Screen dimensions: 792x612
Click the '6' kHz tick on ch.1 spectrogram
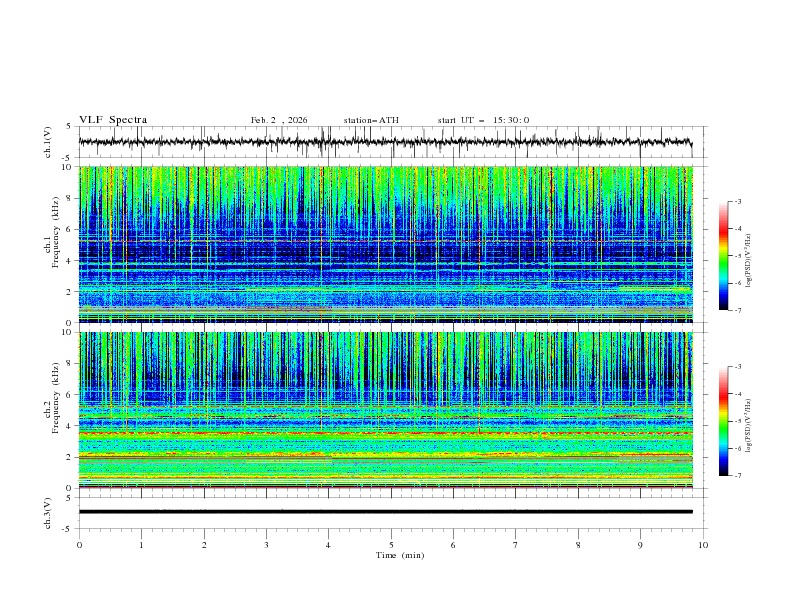point(71,229)
